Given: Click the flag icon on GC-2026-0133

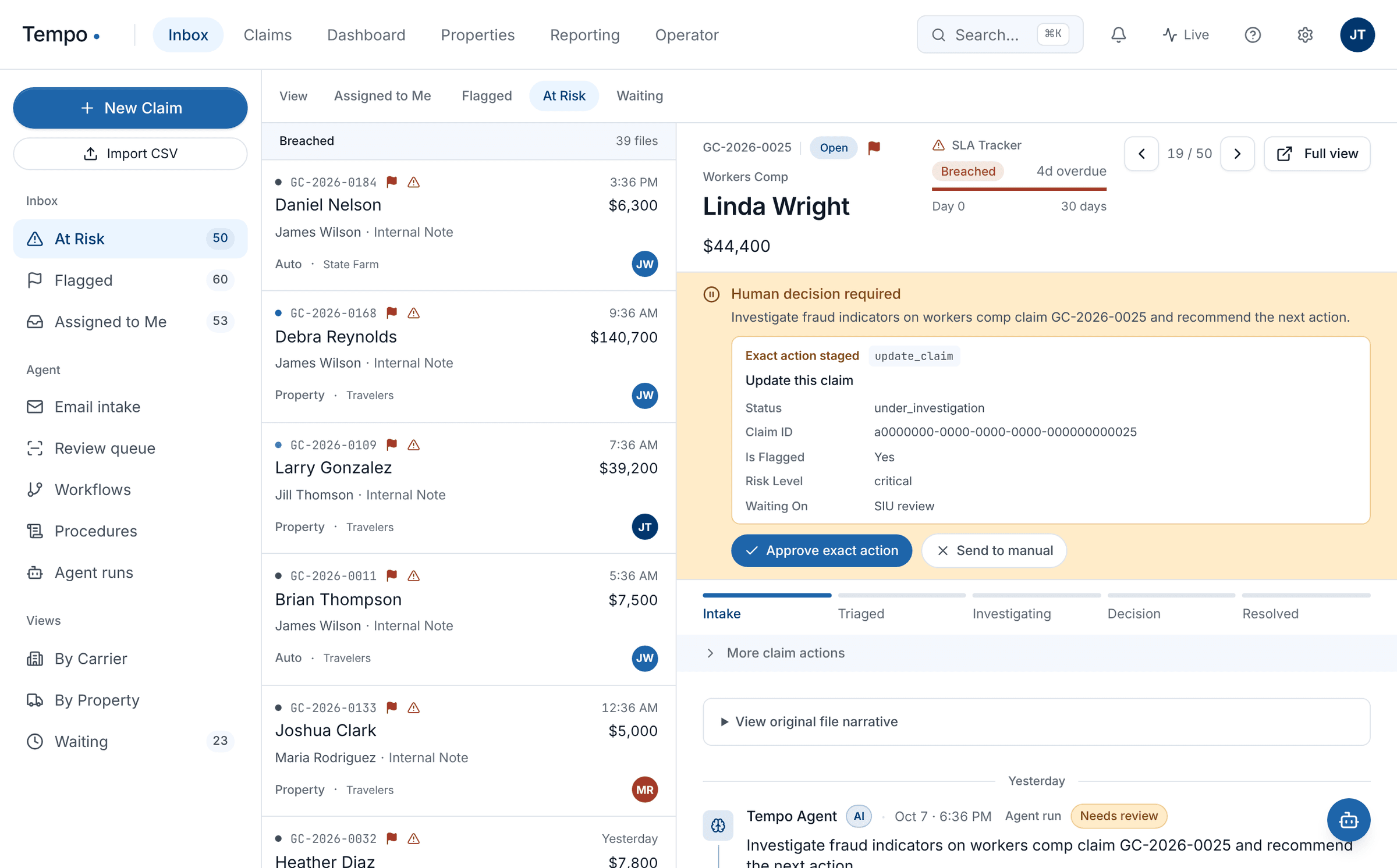Looking at the screenshot, I should tap(392, 708).
